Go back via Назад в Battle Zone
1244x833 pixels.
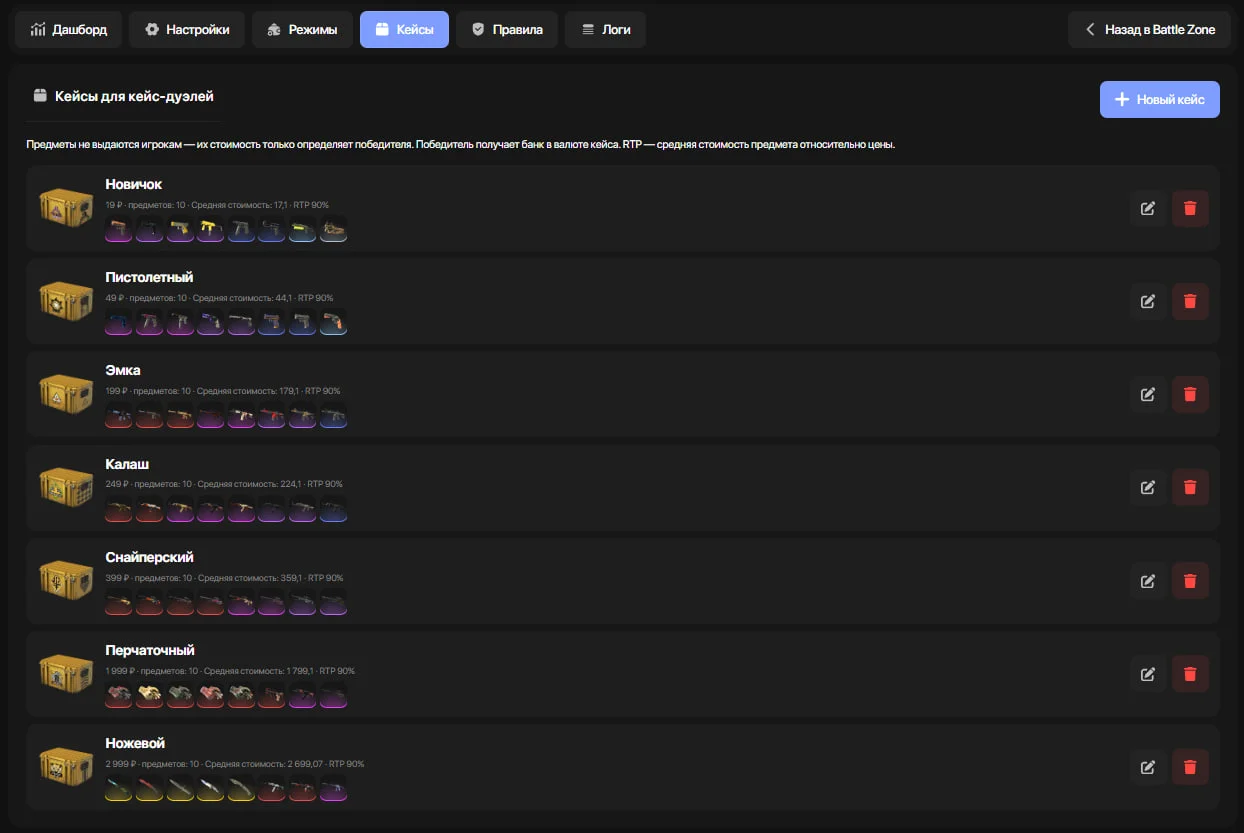1150,30
